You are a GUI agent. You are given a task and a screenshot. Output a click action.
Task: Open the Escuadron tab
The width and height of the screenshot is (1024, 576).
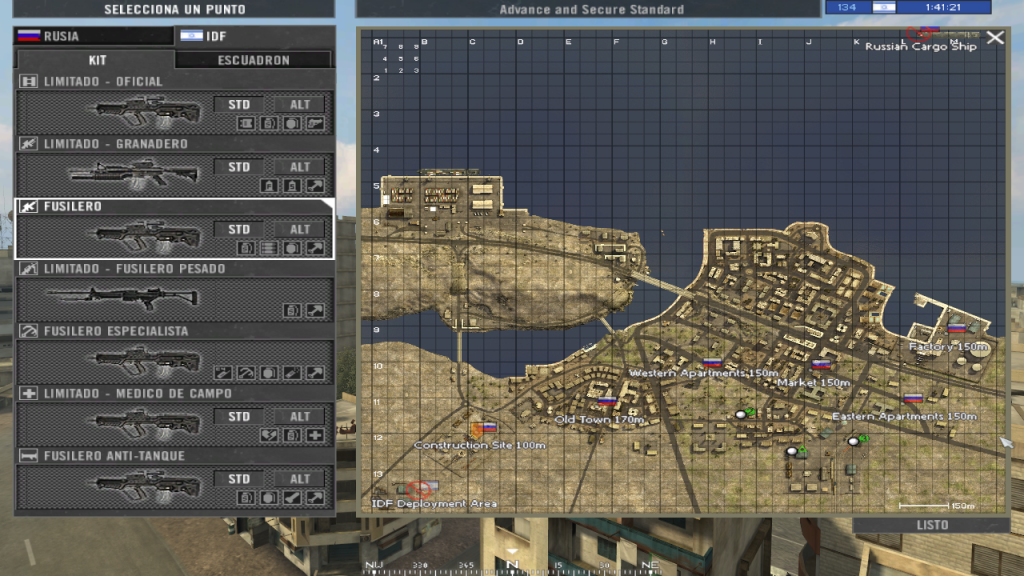(x=254, y=60)
